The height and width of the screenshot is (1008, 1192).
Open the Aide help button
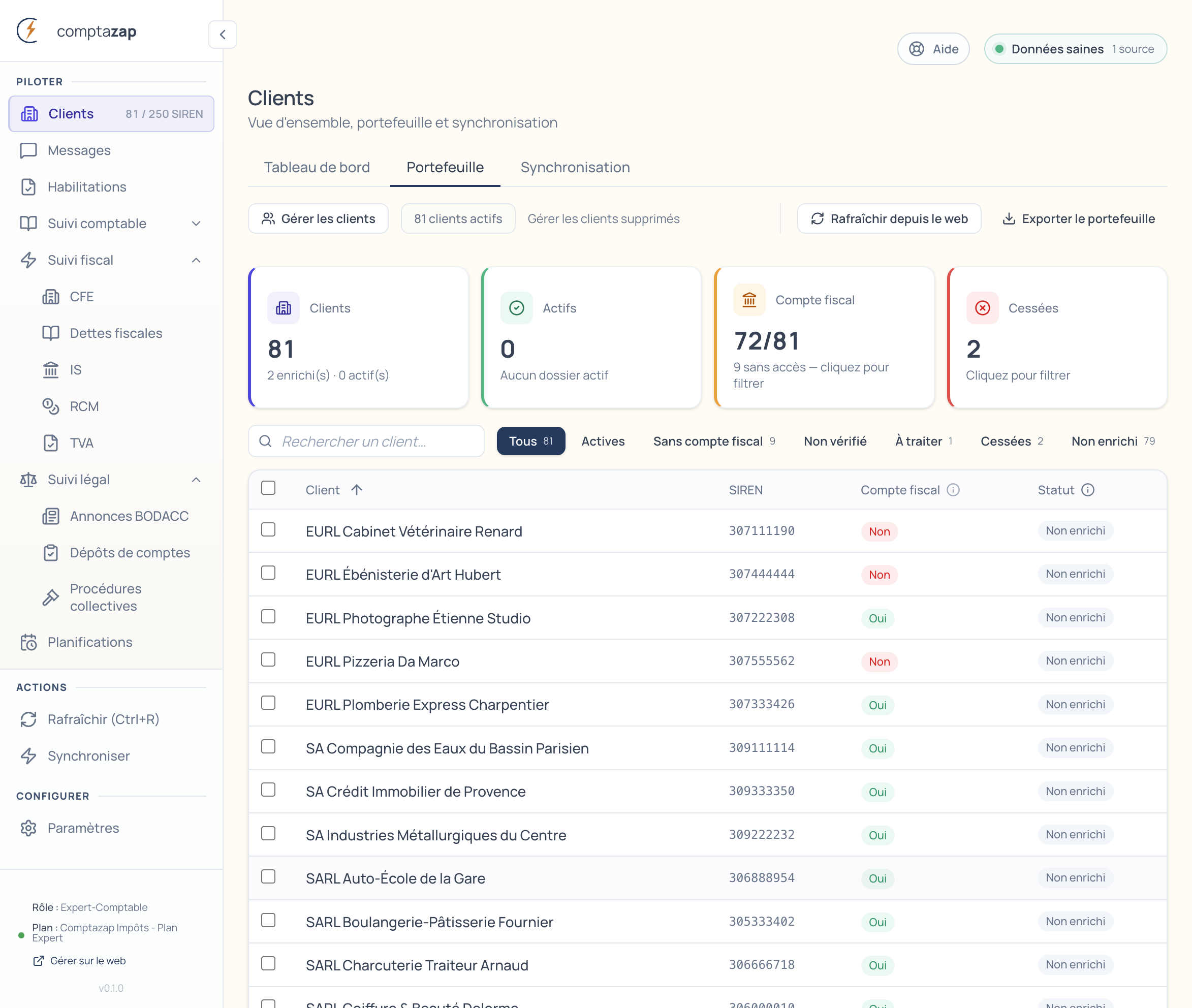tap(933, 49)
